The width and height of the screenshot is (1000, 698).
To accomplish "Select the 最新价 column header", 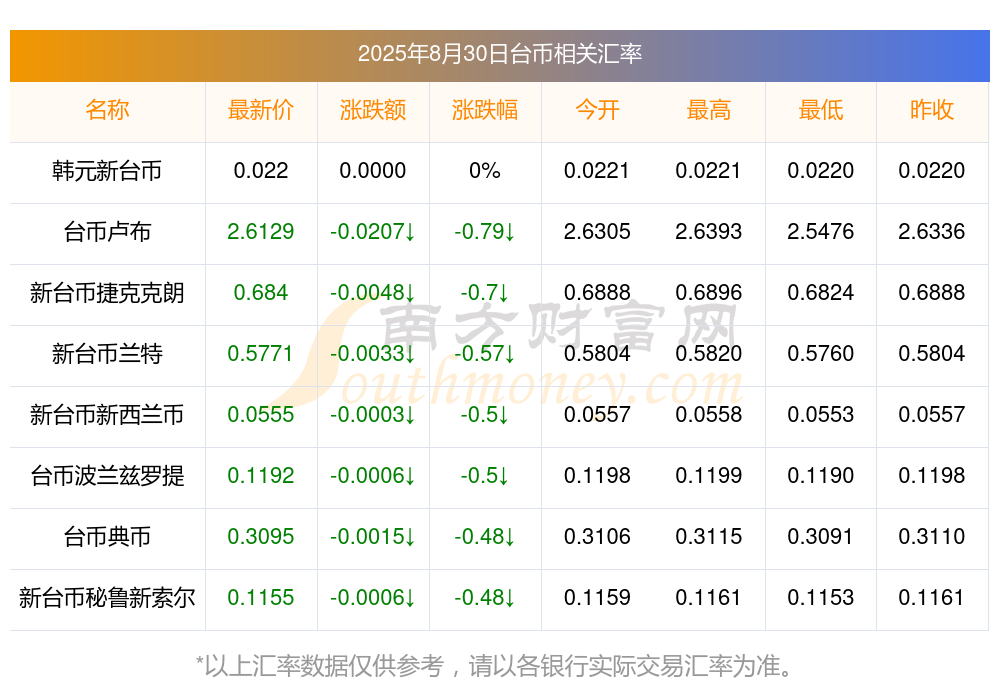I will 261,110.
